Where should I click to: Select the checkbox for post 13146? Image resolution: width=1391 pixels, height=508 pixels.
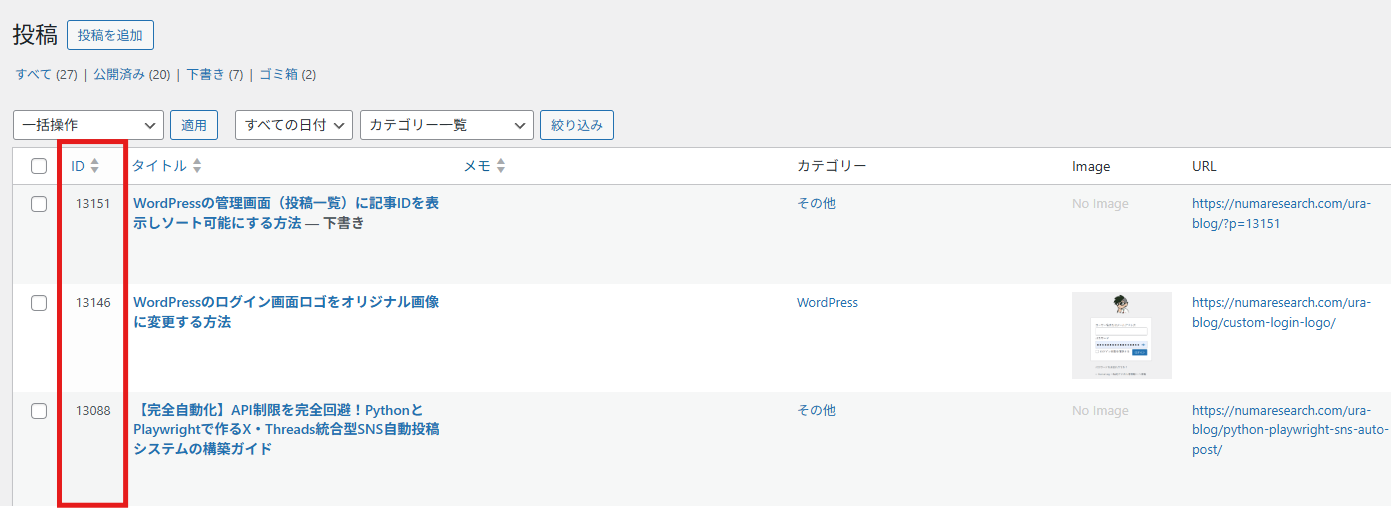coord(39,303)
